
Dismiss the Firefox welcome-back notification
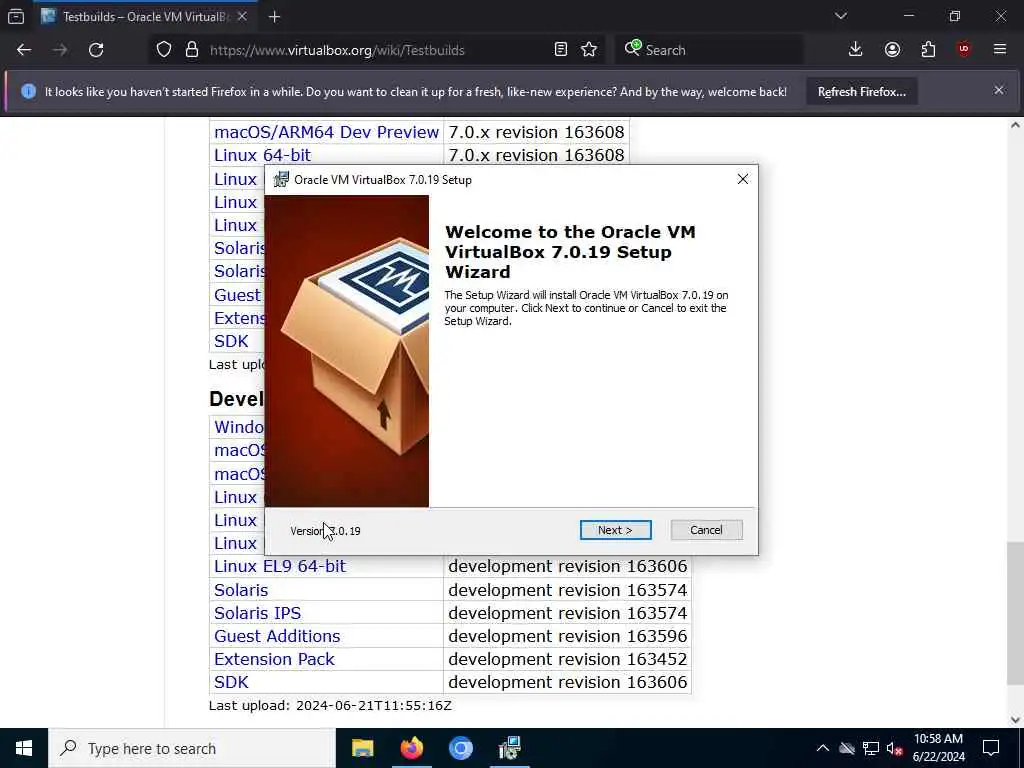(999, 90)
